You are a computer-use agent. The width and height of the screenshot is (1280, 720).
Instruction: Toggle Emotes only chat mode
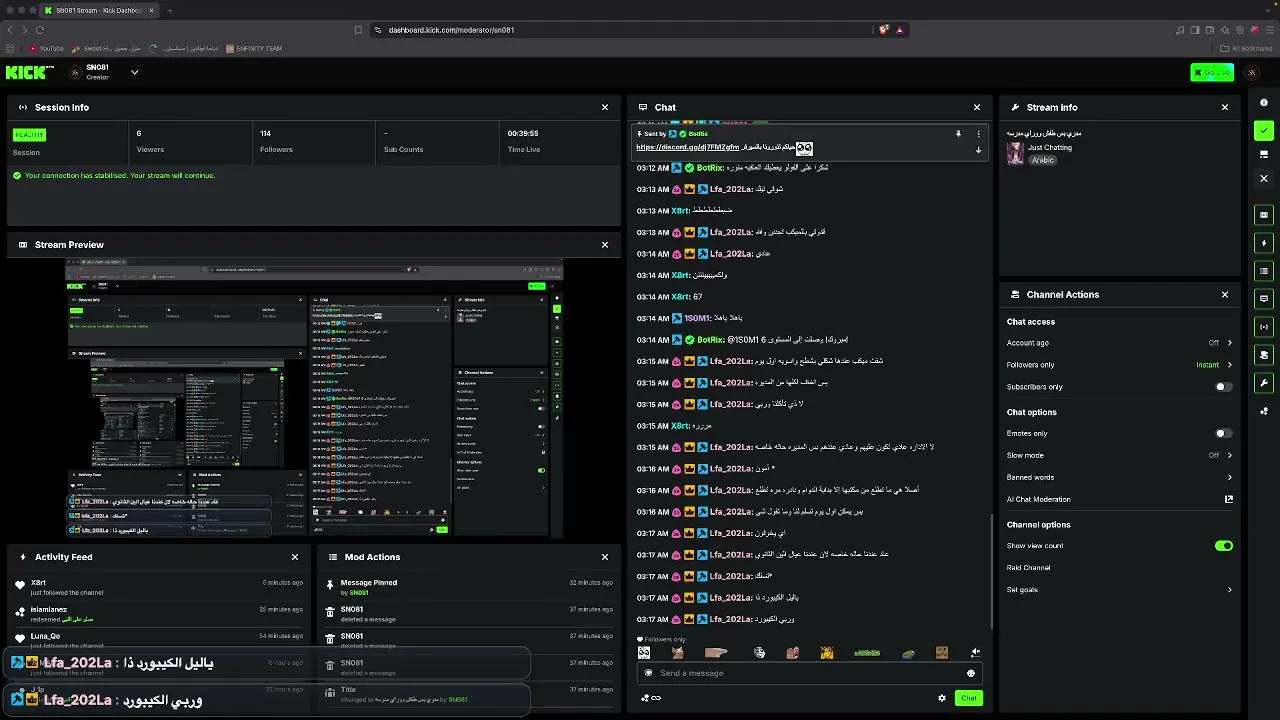pyautogui.click(x=1224, y=434)
